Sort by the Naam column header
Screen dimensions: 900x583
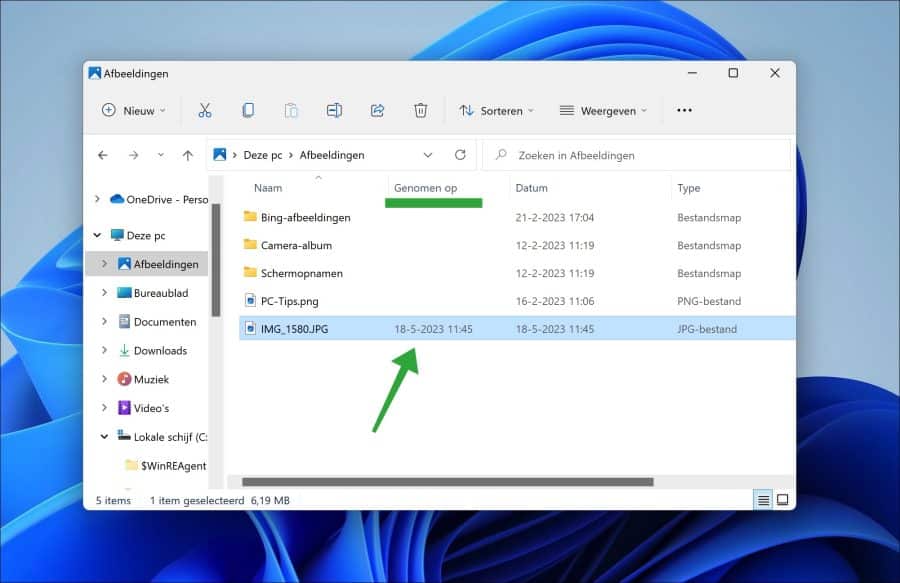pos(268,188)
